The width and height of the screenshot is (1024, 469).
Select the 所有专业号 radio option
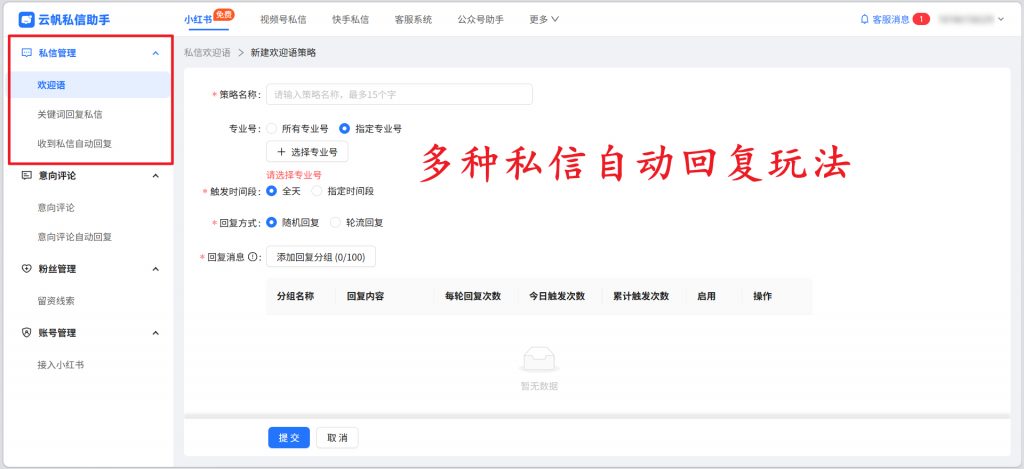pyautogui.click(x=272, y=129)
